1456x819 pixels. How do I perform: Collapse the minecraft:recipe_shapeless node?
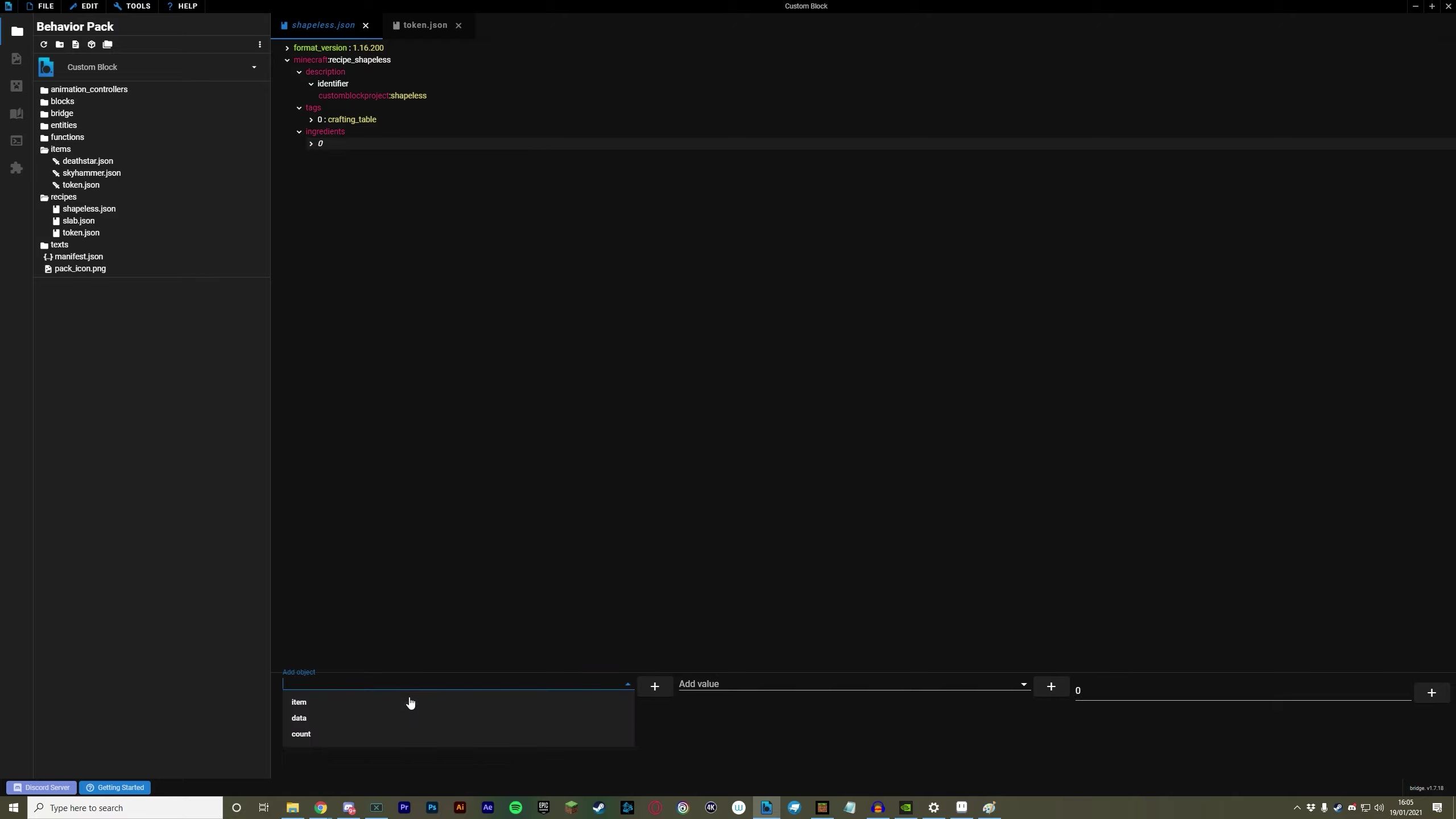point(287,60)
